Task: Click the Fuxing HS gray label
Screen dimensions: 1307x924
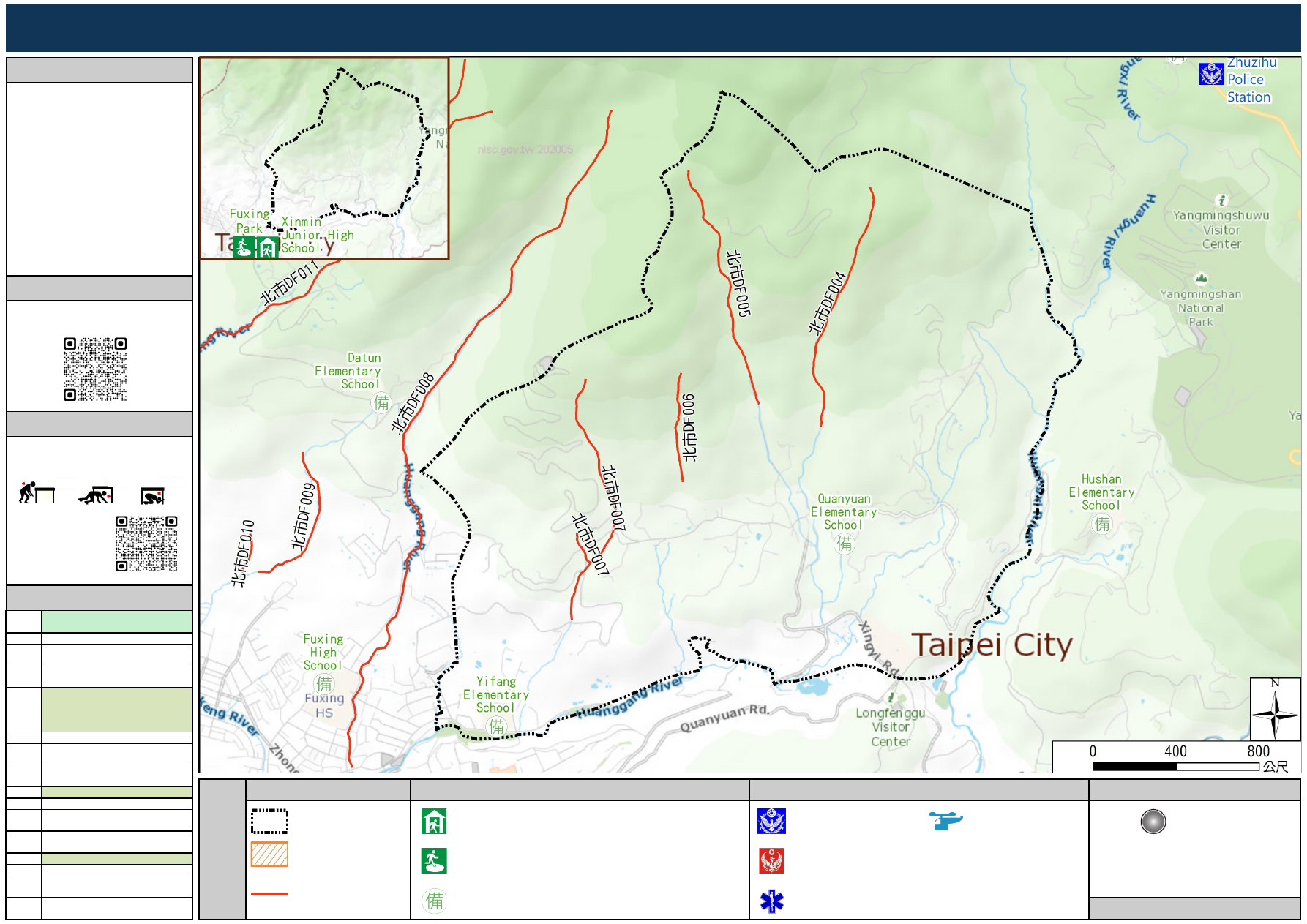Action: point(324,705)
